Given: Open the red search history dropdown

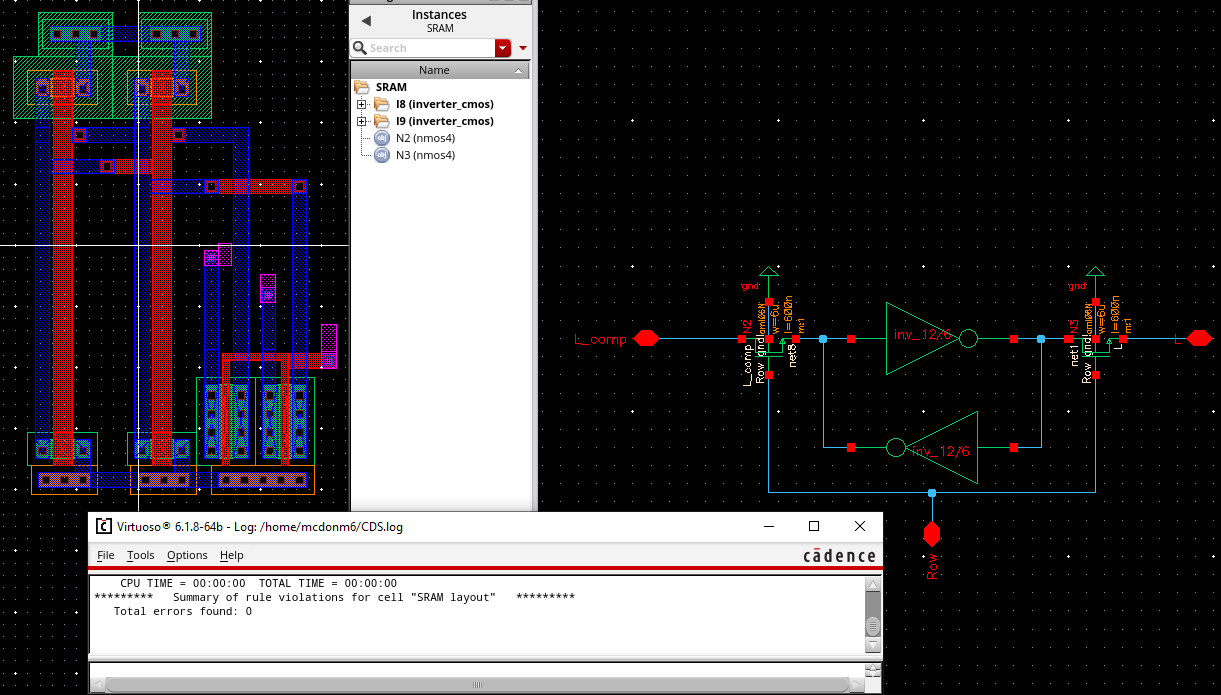Looking at the screenshot, I should point(502,48).
